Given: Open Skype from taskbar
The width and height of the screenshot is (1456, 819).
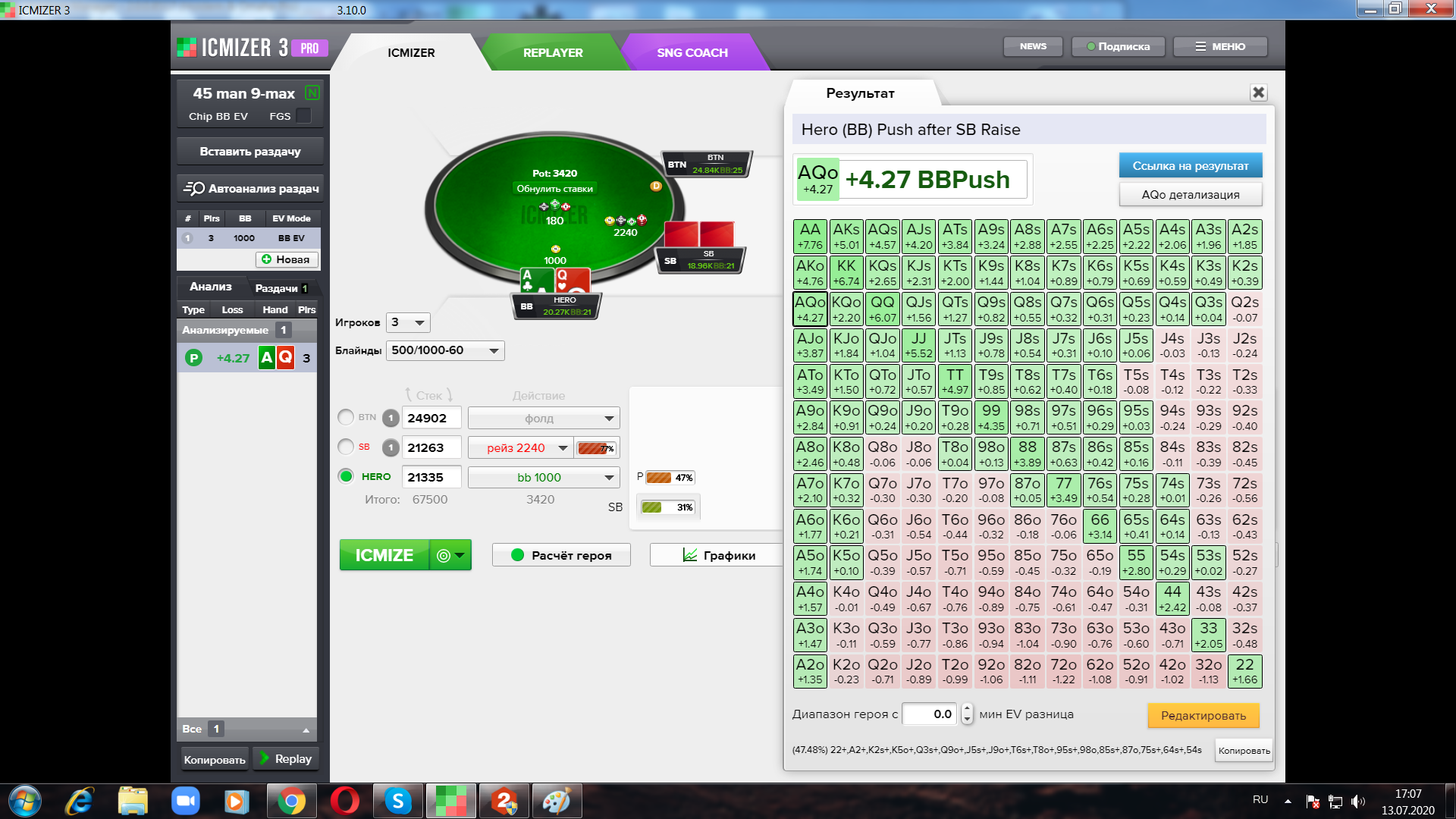Looking at the screenshot, I should coord(397,801).
